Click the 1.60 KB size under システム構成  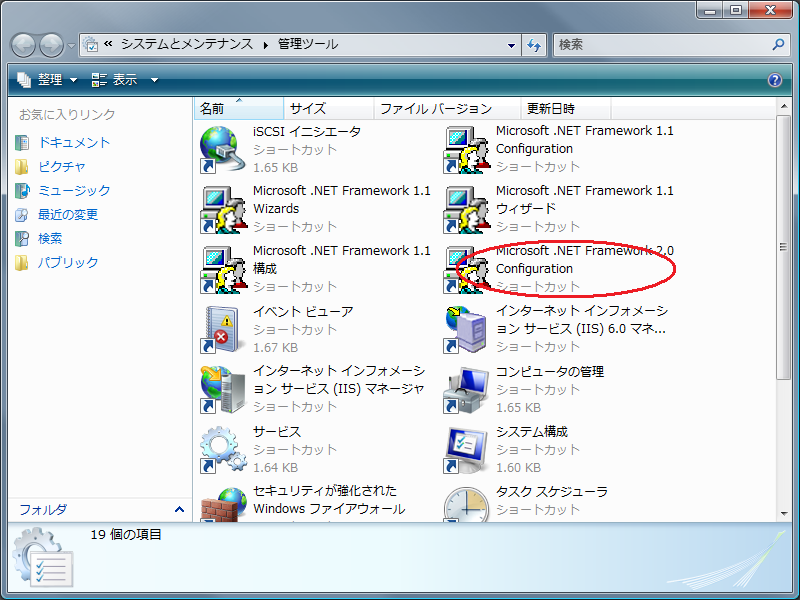coord(518,467)
